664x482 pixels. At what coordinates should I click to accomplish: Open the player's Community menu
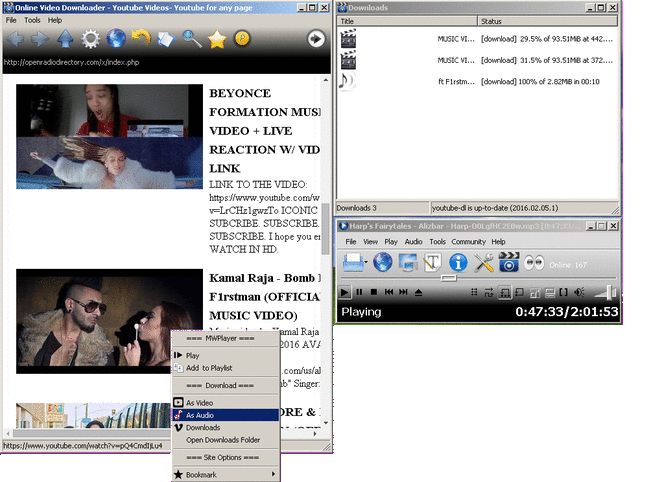click(x=468, y=242)
